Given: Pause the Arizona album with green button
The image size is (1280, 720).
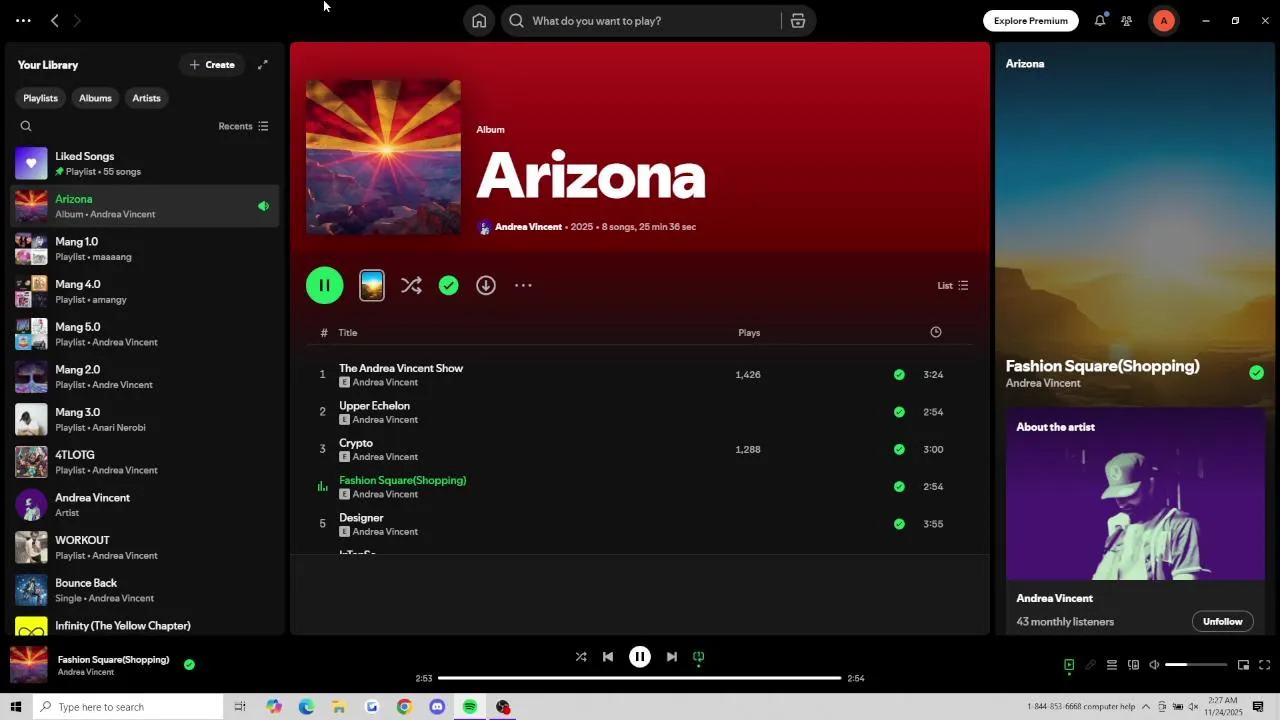Looking at the screenshot, I should (x=325, y=285).
